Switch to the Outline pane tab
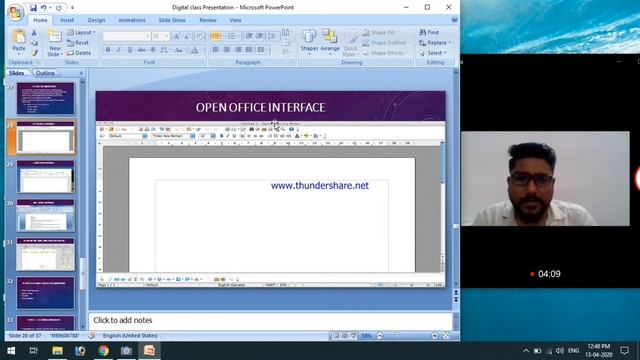640x360 pixels. pos(45,73)
